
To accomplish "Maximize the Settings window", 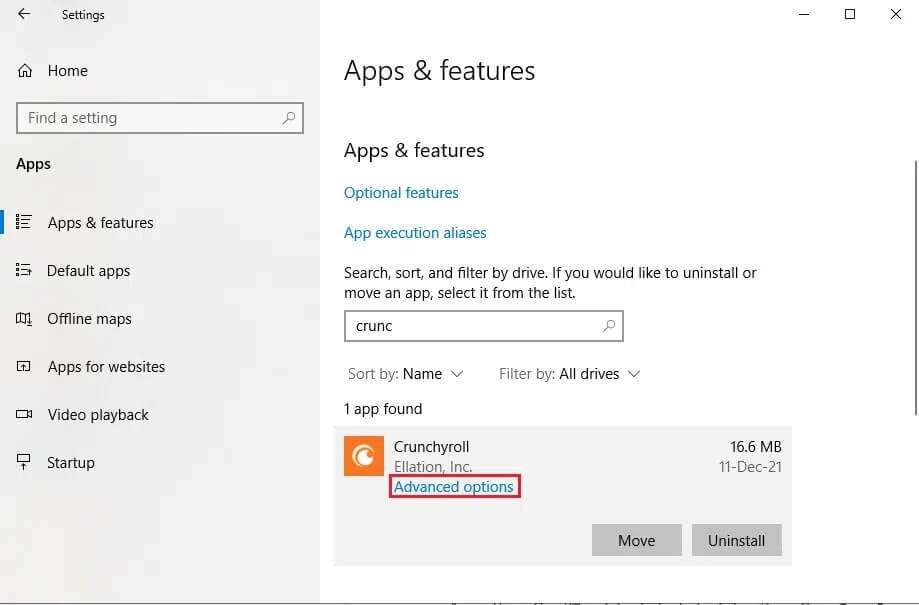I will click(850, 14).
